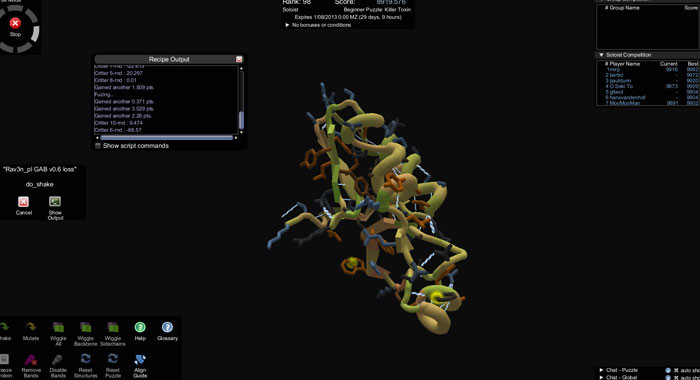Cancel the running Rav3n_pl recipe
This screenshot has height=380, width=700.
click(x=24, y=205)
